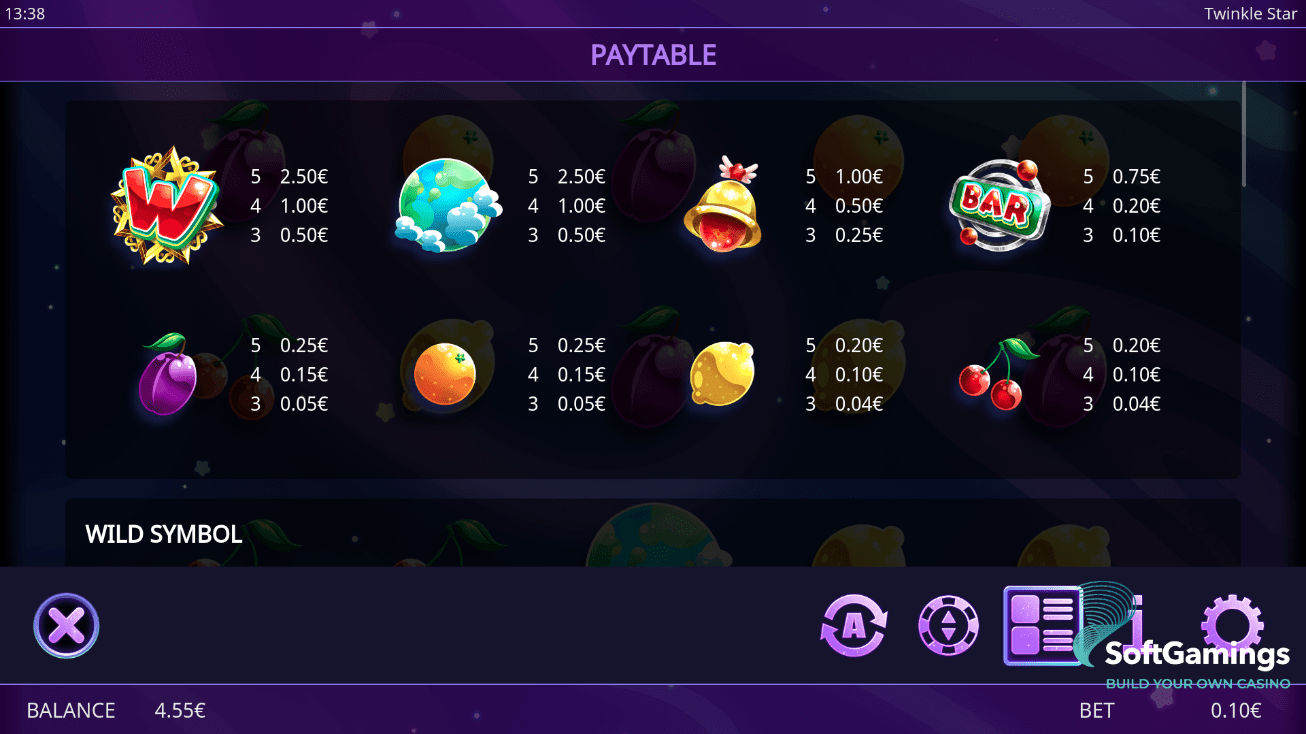Click the BALANCE value 4.55€
This screenshot has height=734, width=1306.
(180, 711)
